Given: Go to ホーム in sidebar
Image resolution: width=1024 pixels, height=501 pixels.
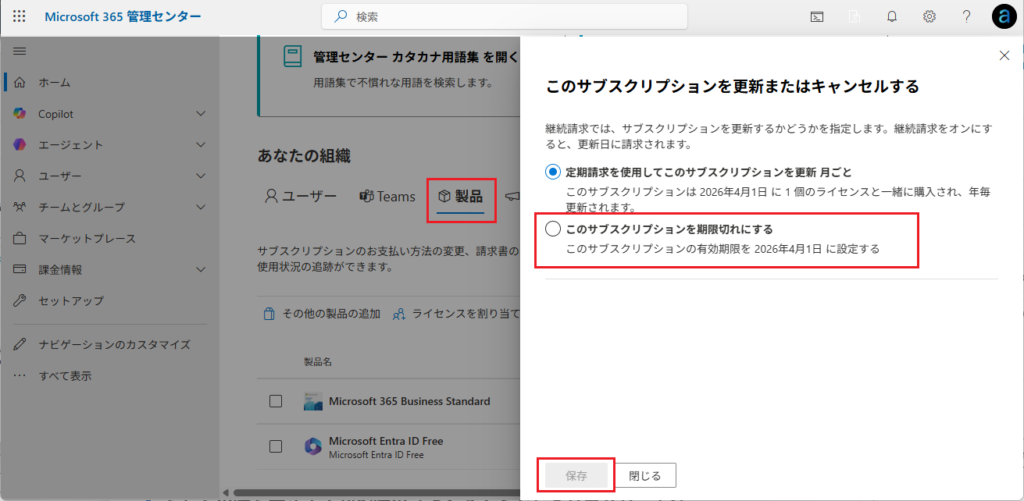Looking at the screenshot, I should 54,83.
